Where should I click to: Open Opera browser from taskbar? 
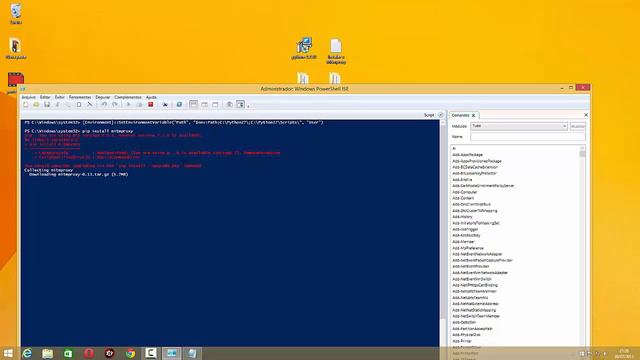point(89,353)
